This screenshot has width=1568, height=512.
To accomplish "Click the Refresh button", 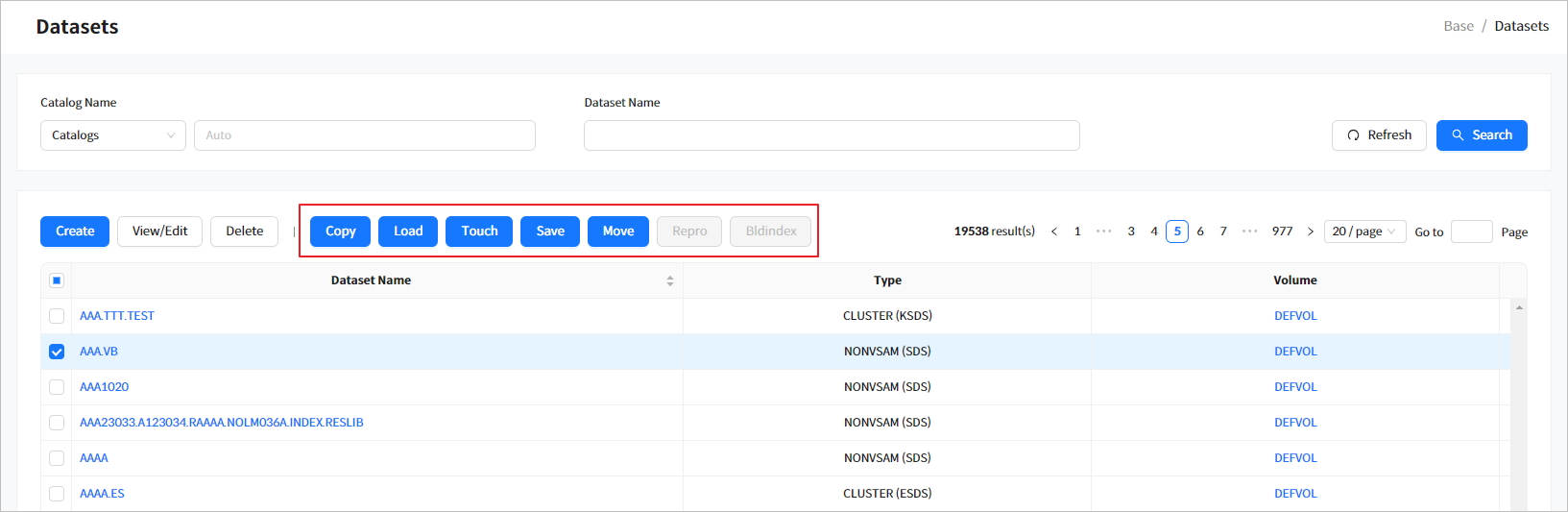I will pos(1378,135).
